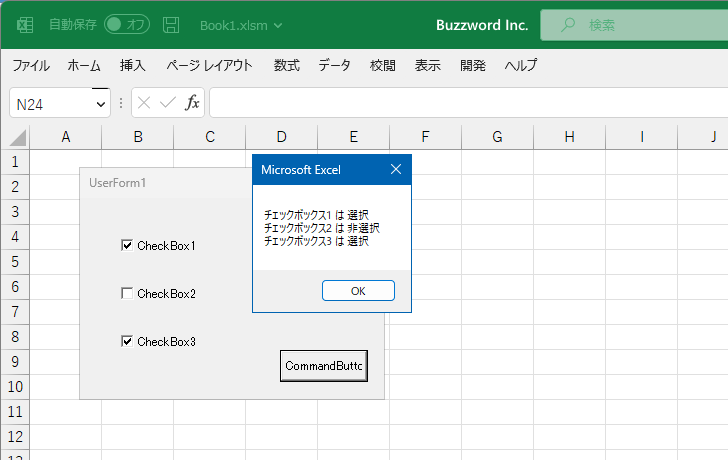Select row 8 header
This screenshot has width=728, height=460.
[15, 337]
